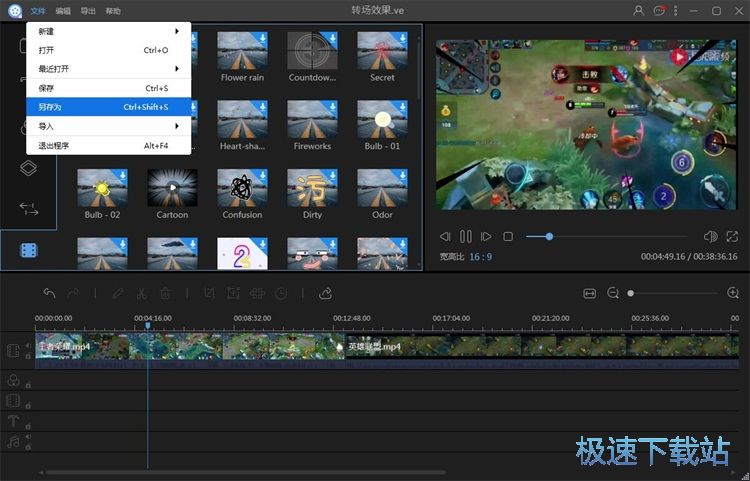Choose 退出程序 from the file menu
The image size is (750, 481).
coord(109,145)
